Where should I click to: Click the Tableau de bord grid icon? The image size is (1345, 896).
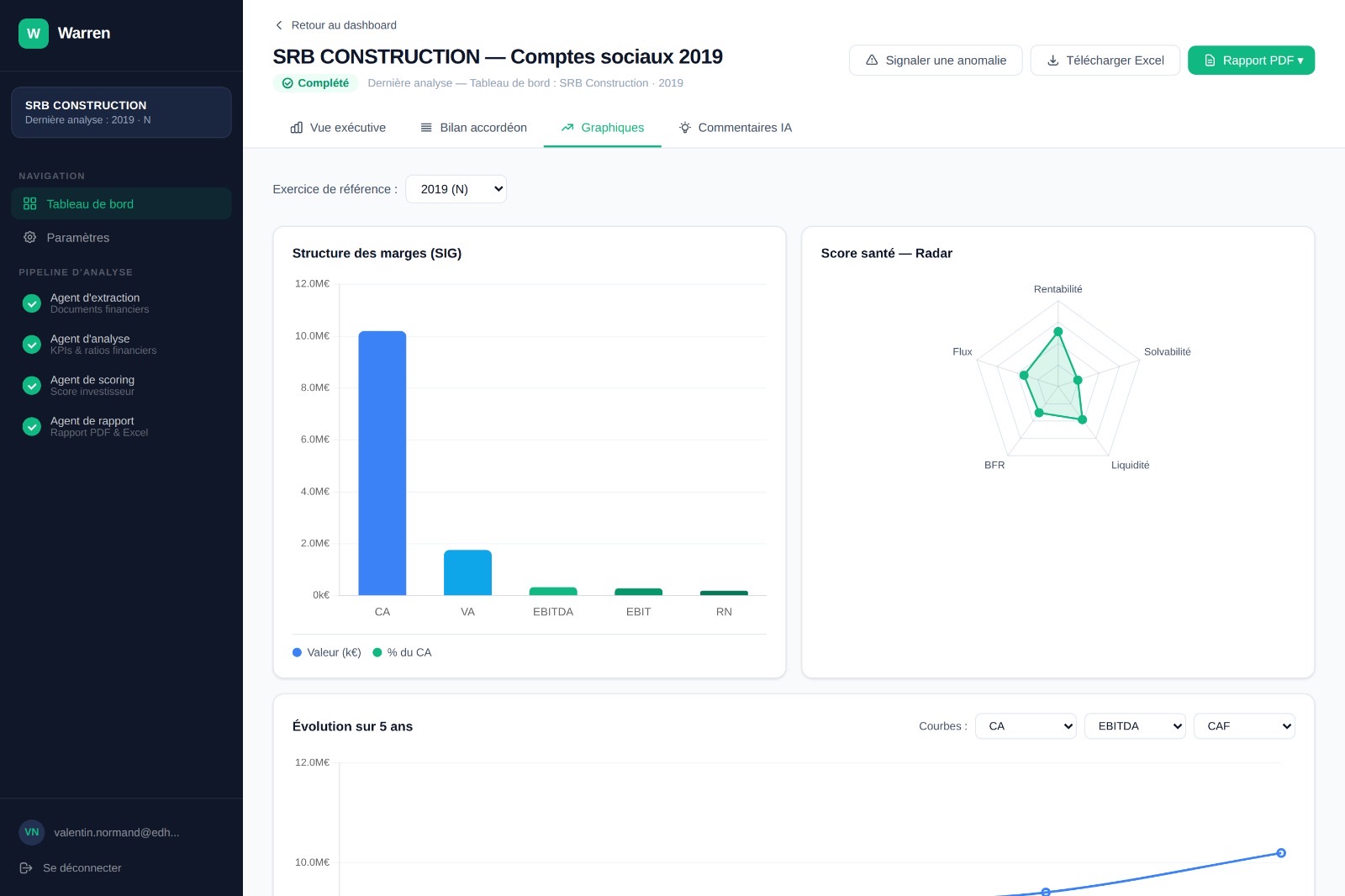(x=30, y=204)
